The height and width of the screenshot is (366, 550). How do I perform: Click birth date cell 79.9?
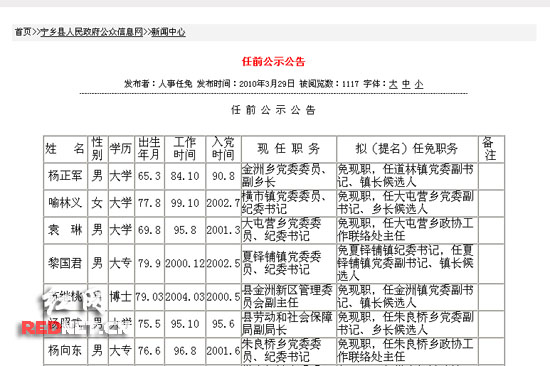[x=149, y=263]
